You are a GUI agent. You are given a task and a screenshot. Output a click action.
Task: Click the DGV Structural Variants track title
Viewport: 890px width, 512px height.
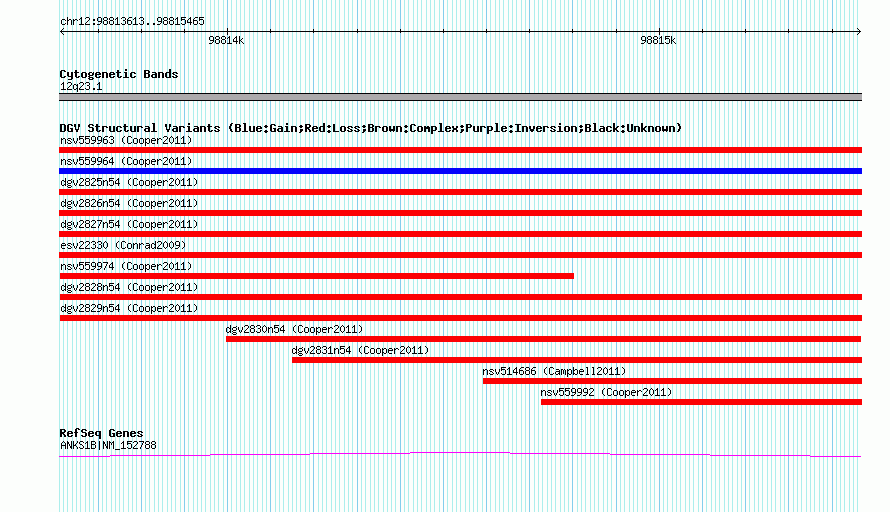tap(371, 128)
